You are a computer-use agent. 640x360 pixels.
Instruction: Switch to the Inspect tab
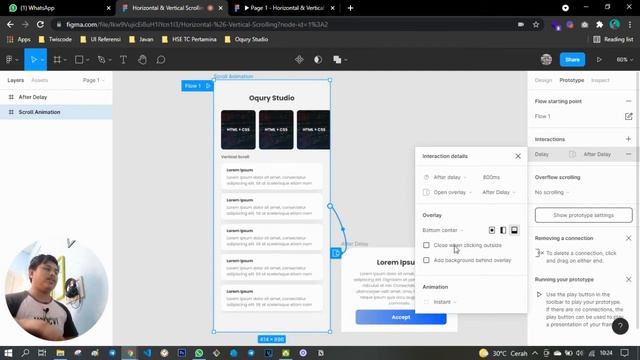(x=600, y=80)
